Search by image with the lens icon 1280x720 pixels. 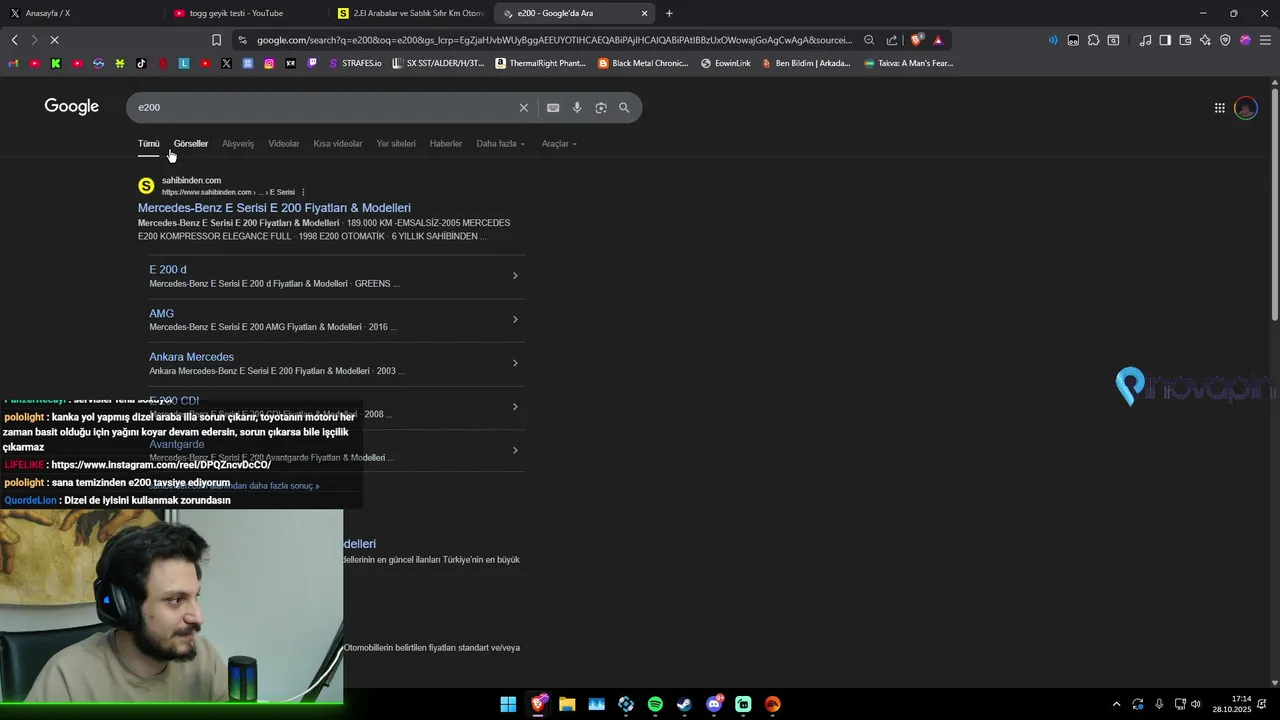[x=601, y=108]
